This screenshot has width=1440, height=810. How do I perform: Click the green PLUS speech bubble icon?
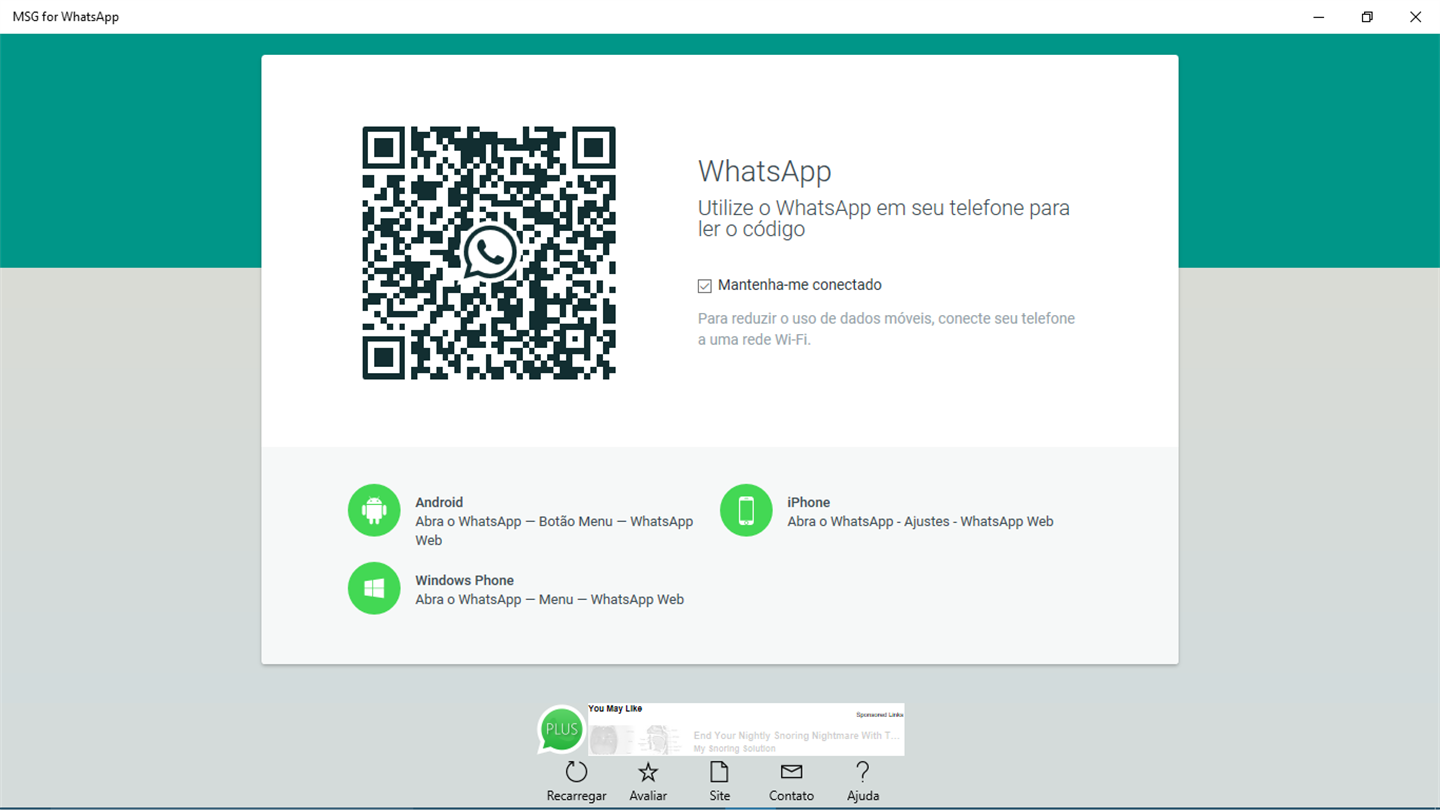click(x=561, y=729)
